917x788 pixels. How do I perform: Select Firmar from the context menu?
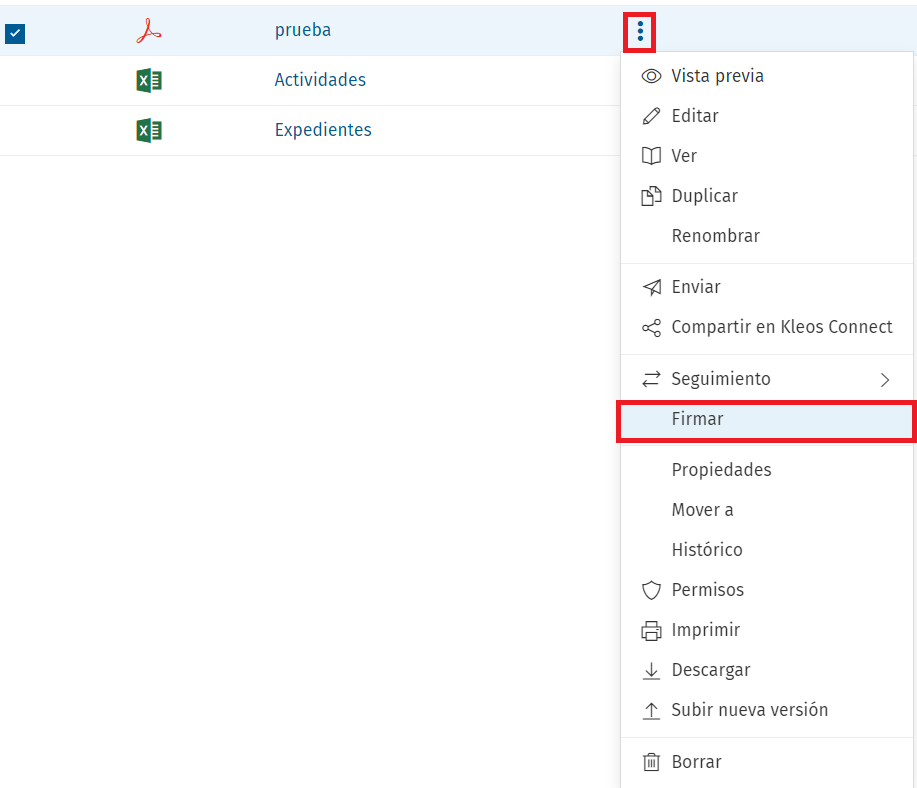(x=697, y=419)
